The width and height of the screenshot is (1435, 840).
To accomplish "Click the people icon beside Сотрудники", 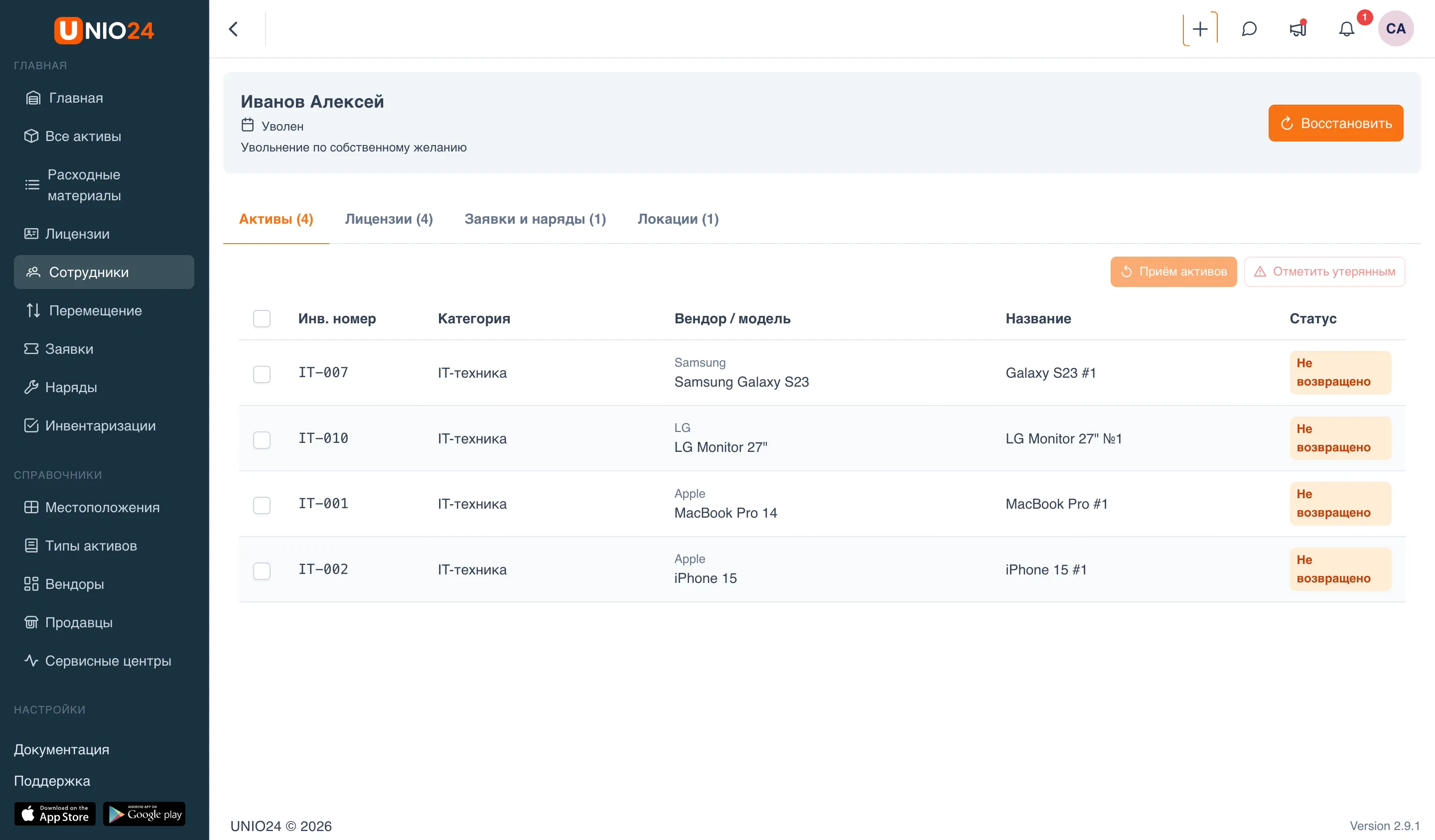I will pos(33,272).
